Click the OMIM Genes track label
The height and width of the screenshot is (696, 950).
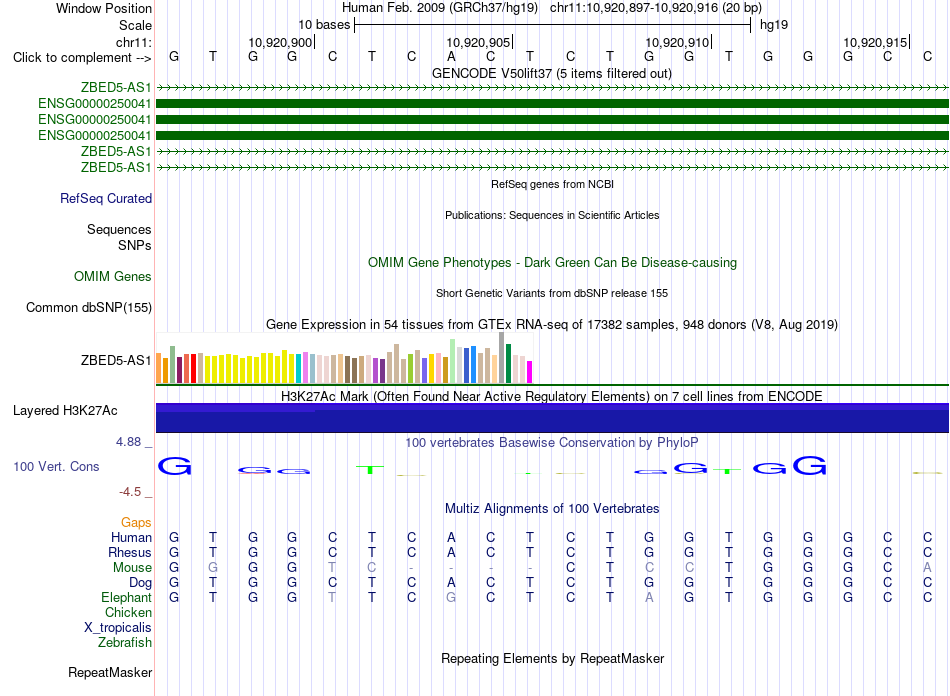tap(113, 277)
